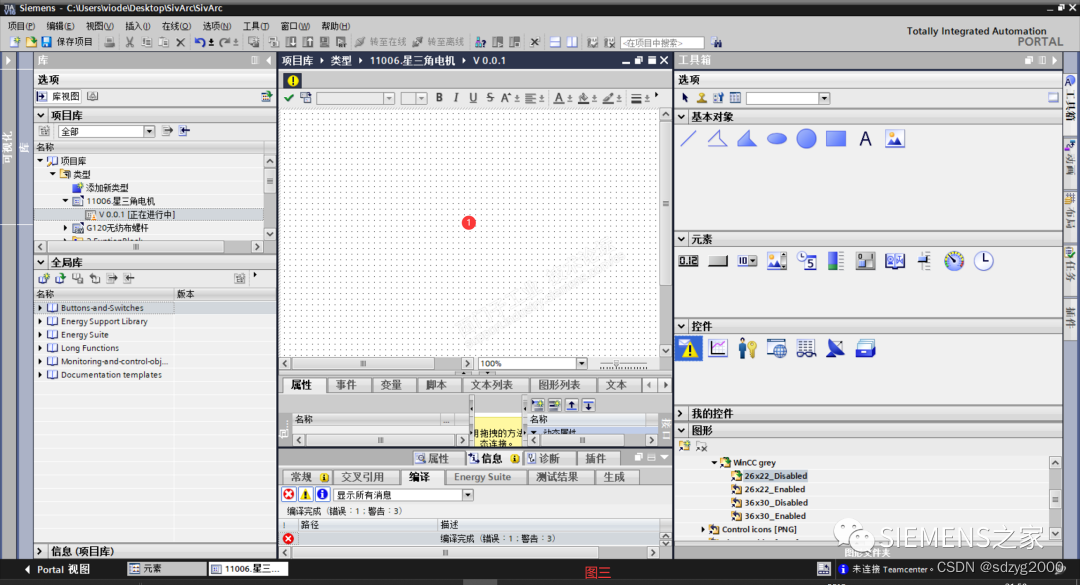Open the 项目(P) menu
This screenshot has height=585, width=1080.
pos(21,26)
